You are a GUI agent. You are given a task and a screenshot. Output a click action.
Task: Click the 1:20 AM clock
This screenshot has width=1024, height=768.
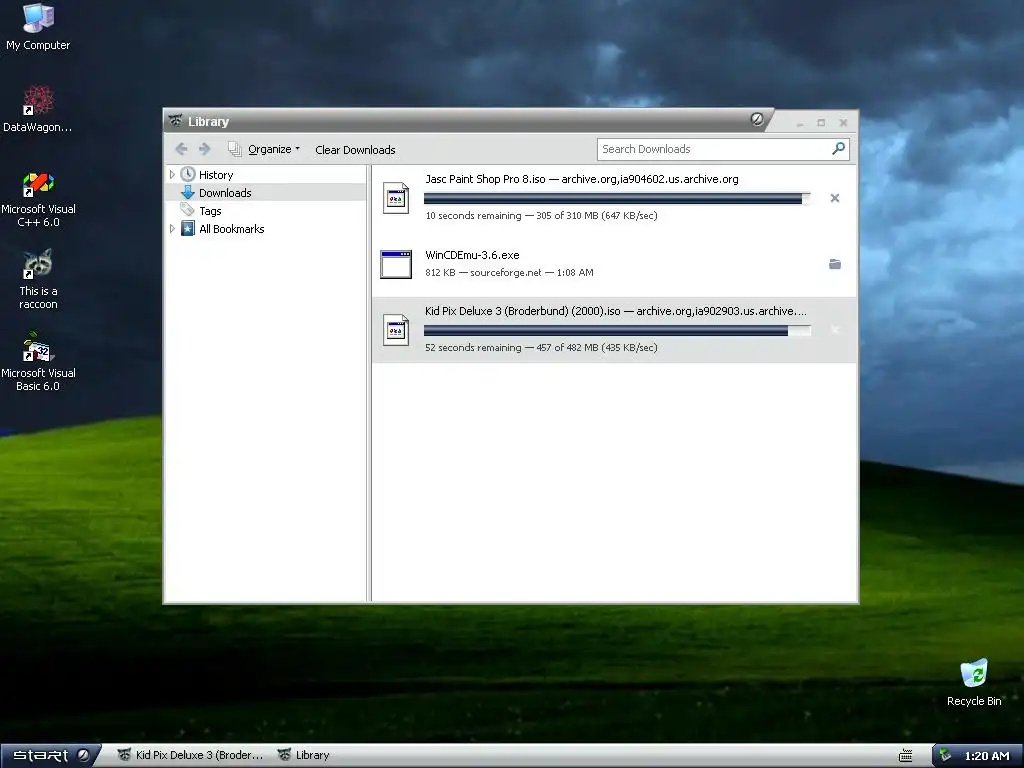click(x=987, y=756)
